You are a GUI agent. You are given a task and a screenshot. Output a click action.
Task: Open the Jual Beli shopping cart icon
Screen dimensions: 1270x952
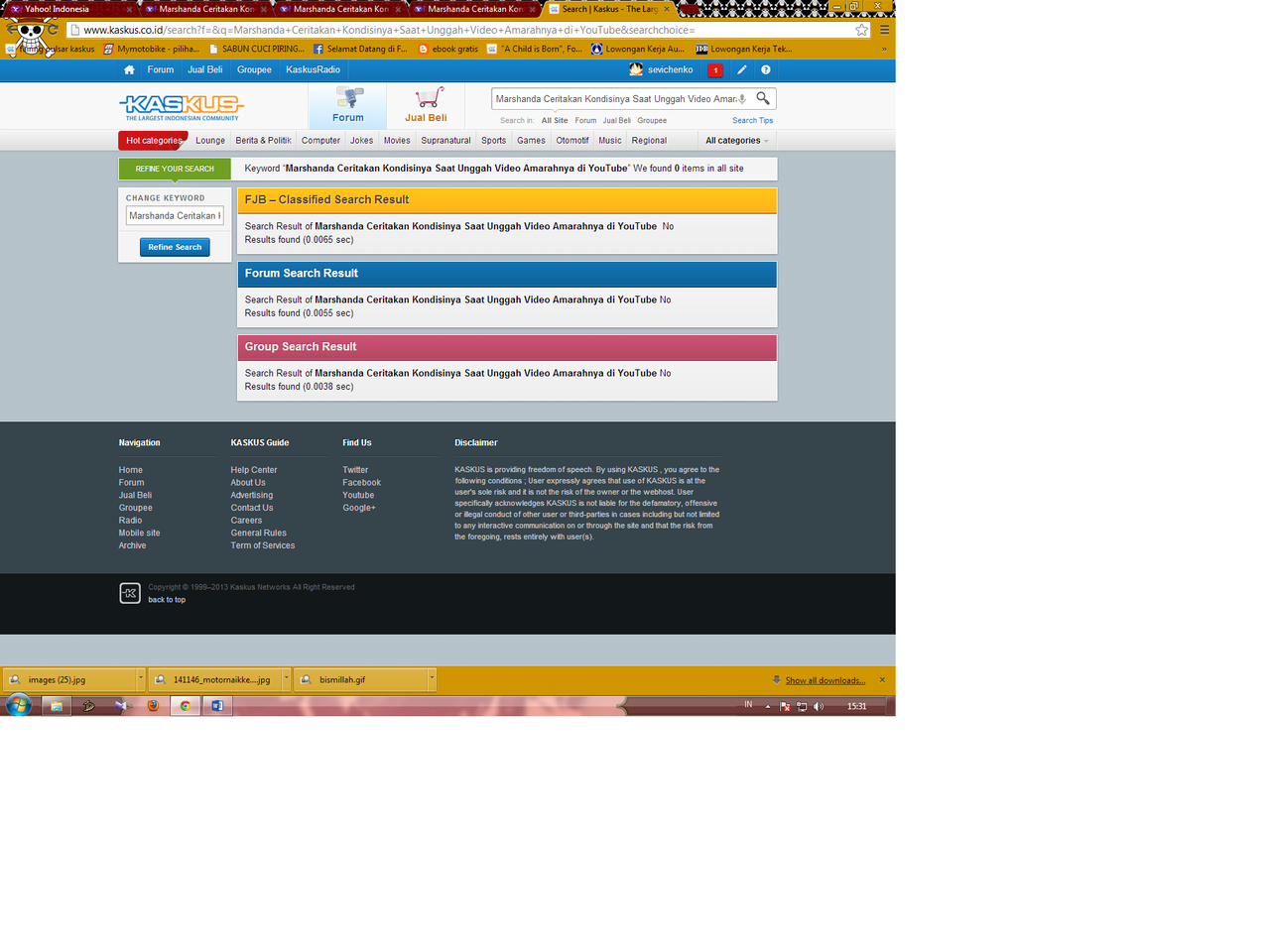[429, 97]
